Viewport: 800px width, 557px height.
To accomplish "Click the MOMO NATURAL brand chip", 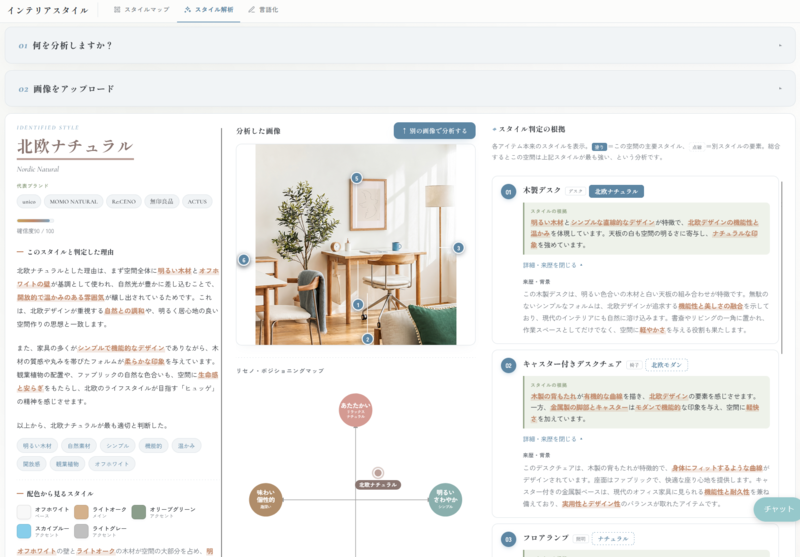I will point(73,201).
